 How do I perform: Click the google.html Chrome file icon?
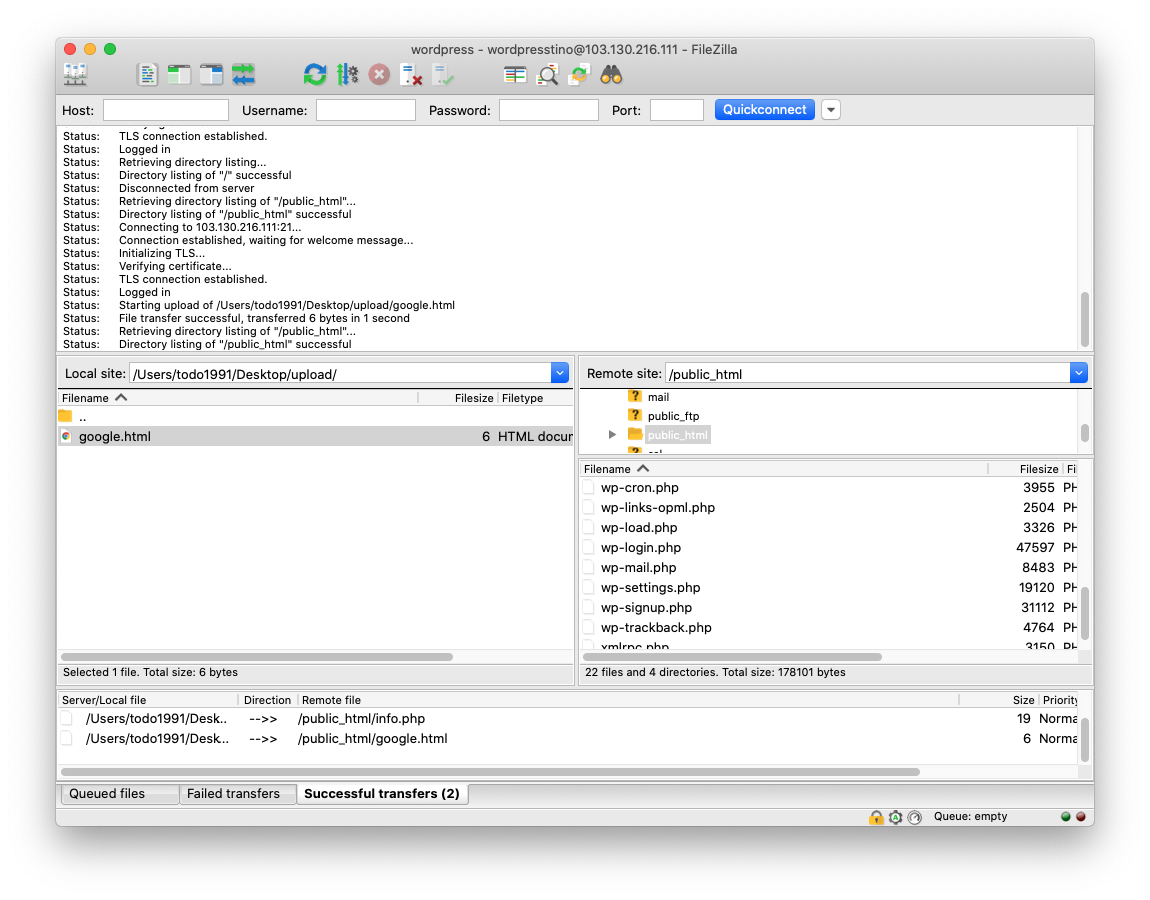(66, 436)
